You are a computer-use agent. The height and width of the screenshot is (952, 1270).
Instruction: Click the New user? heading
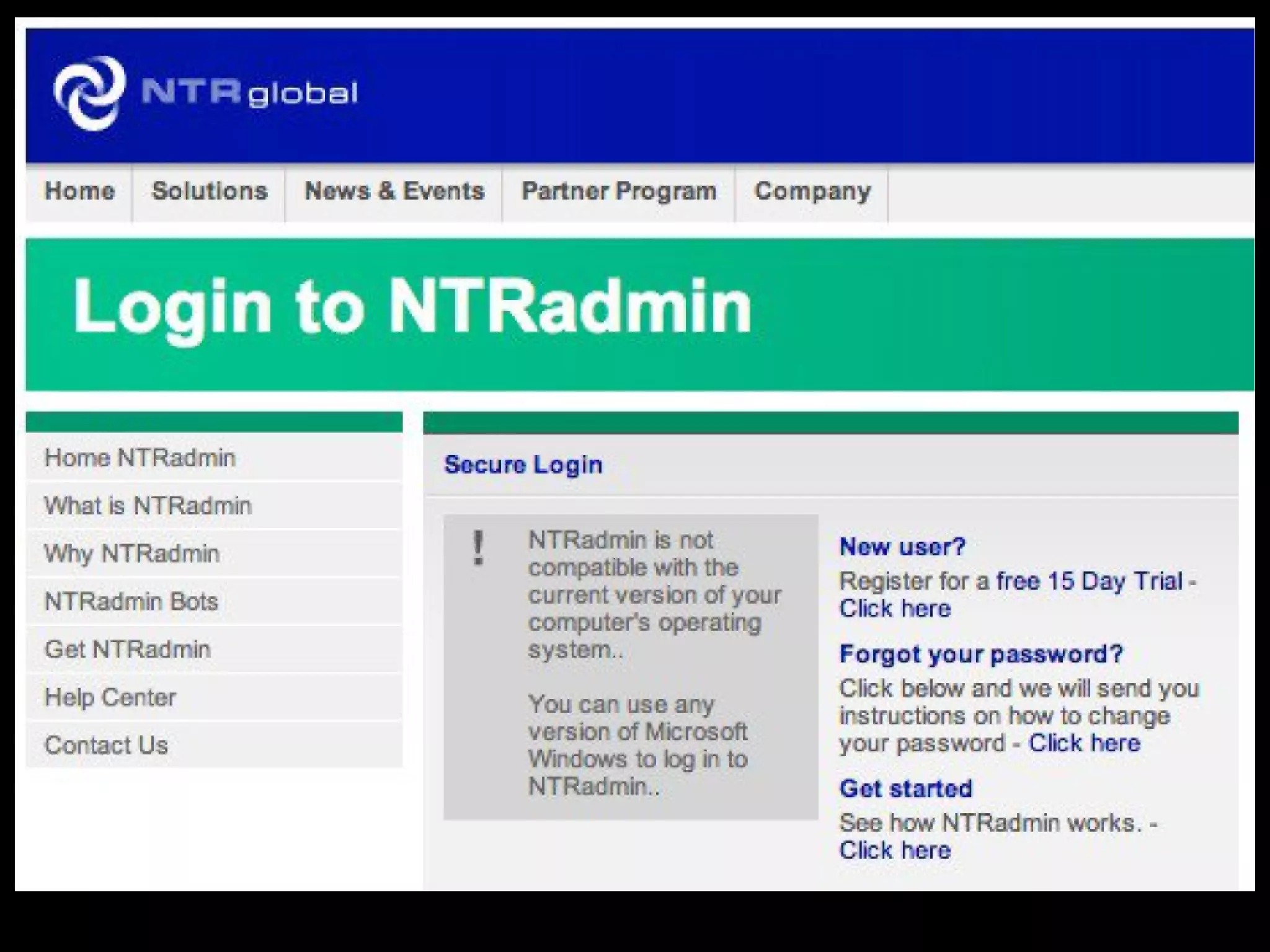click(902, 547)
